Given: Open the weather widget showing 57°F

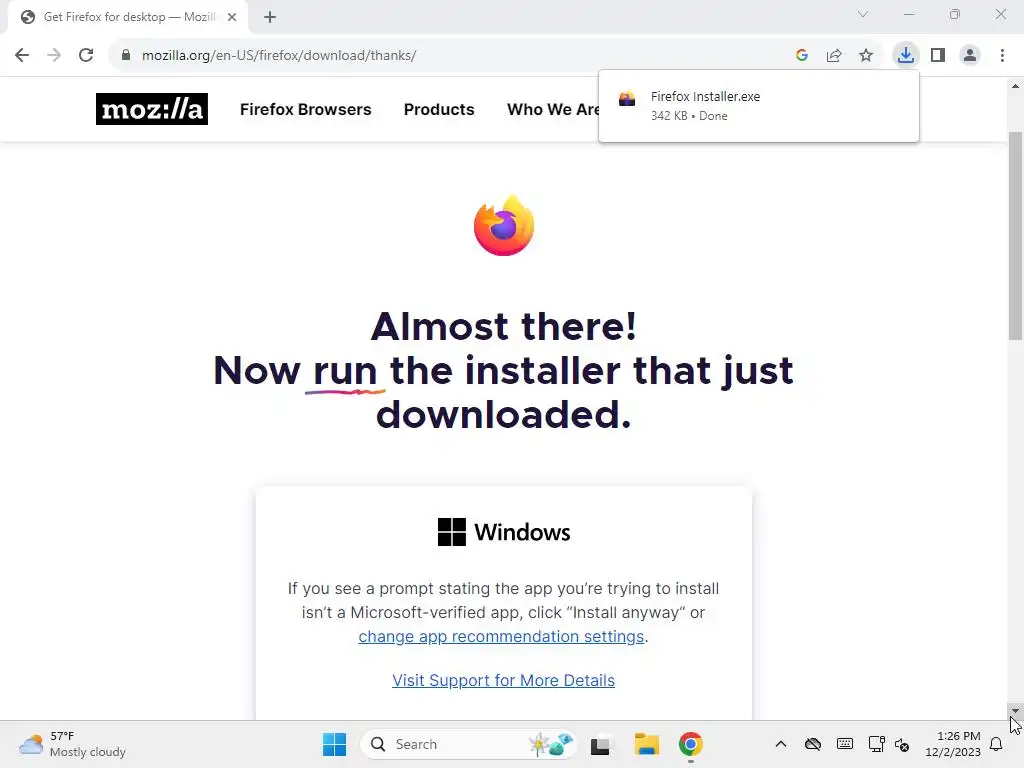Looking at the screenshot, I should (x=72, y=744).
